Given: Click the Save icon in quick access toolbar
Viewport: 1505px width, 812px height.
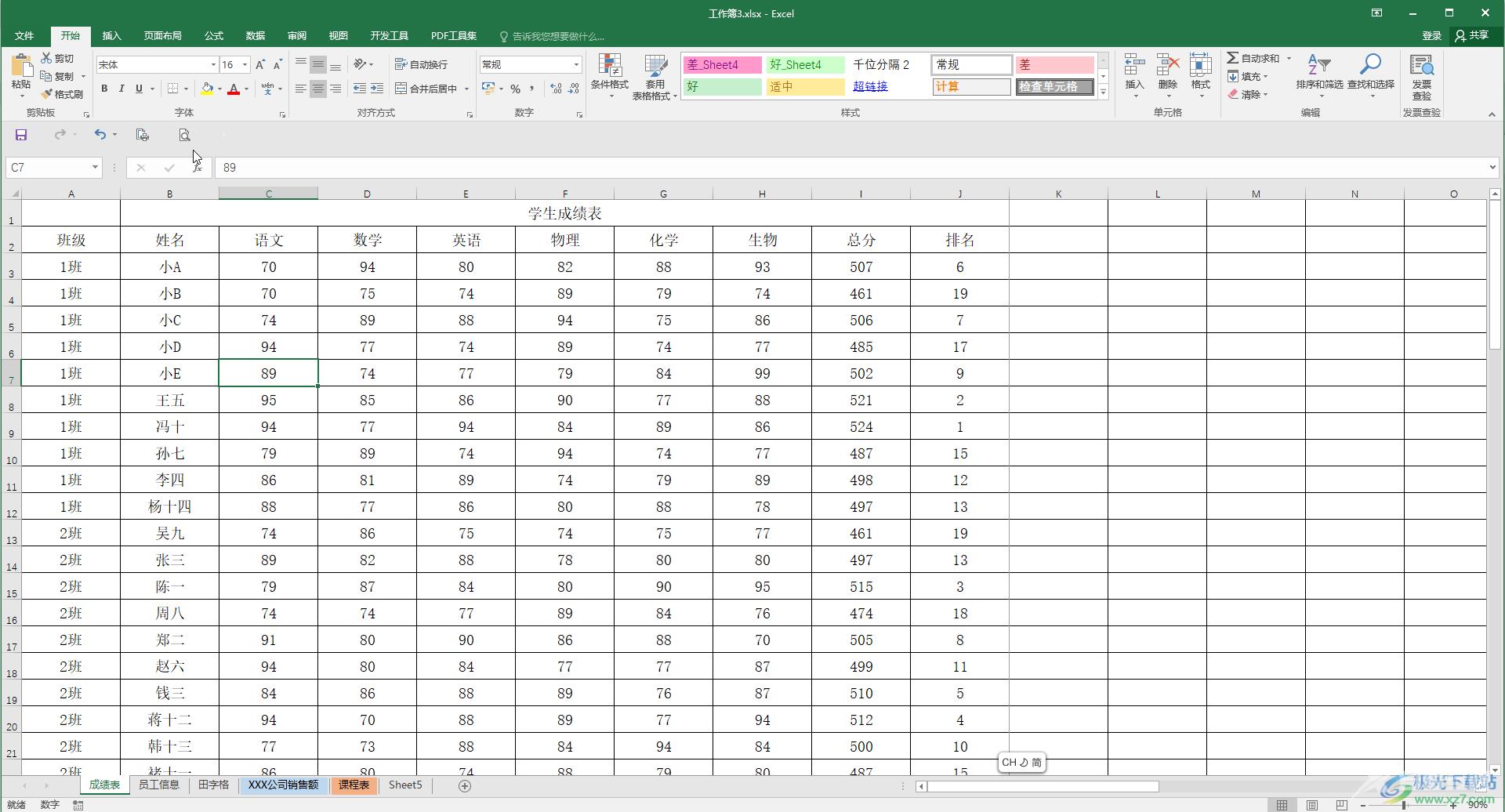Looking at the screenshot, I should (21, 135).
